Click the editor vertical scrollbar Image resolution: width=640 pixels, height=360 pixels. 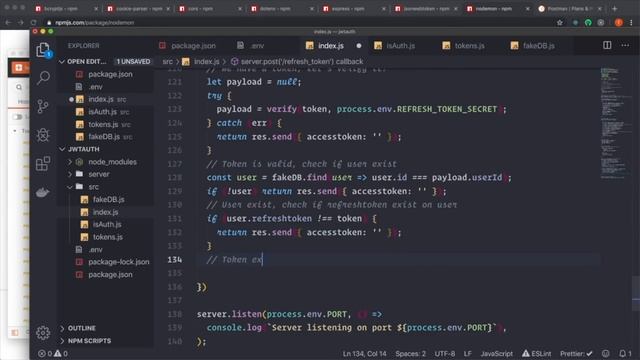(x=636, y=294)
